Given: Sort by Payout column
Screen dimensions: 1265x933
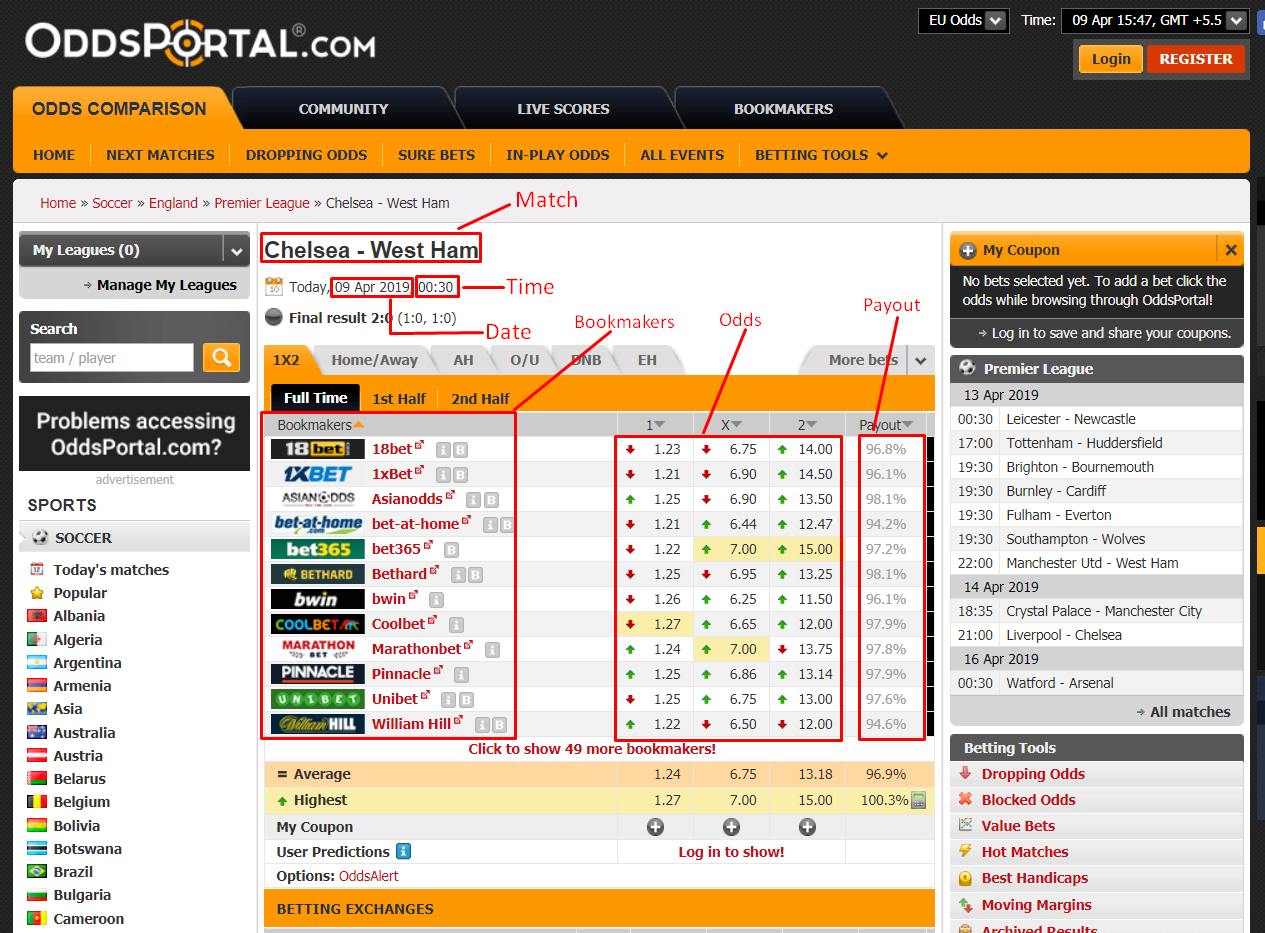Looking at the screenshot, I should click(x=886, y=425).
